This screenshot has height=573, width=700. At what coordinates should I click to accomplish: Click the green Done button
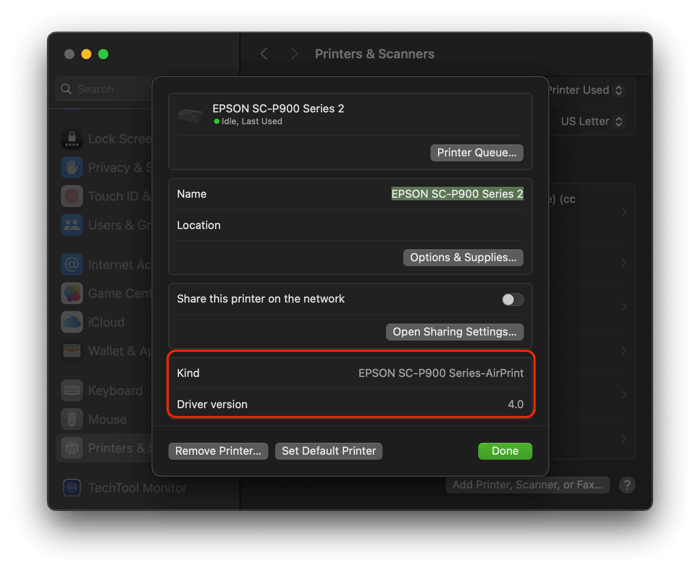pyautogui.click(x=505, y=452)
